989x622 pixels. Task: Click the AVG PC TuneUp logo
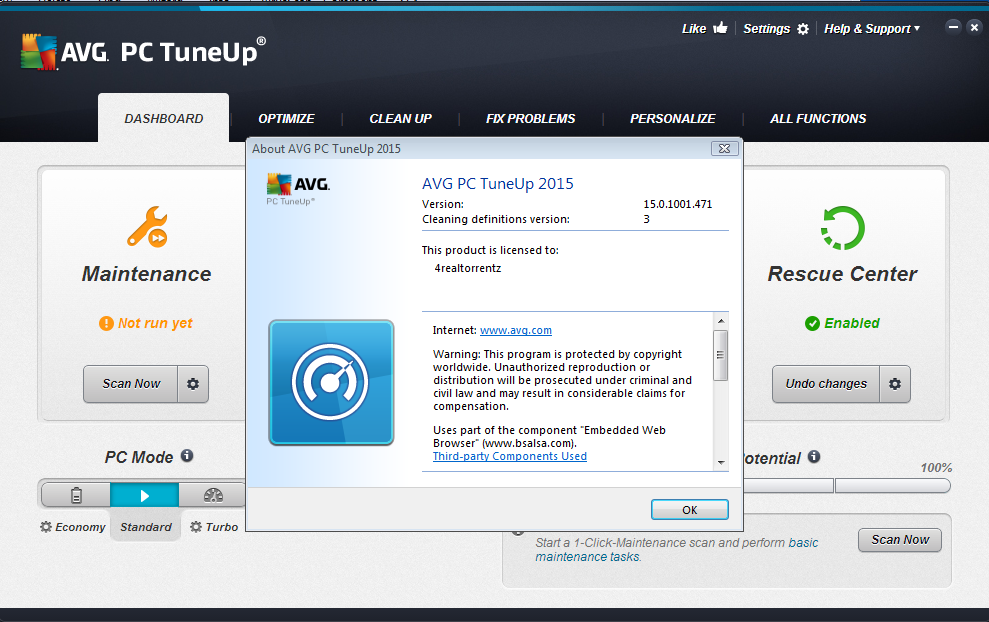(x=143, y=52)
